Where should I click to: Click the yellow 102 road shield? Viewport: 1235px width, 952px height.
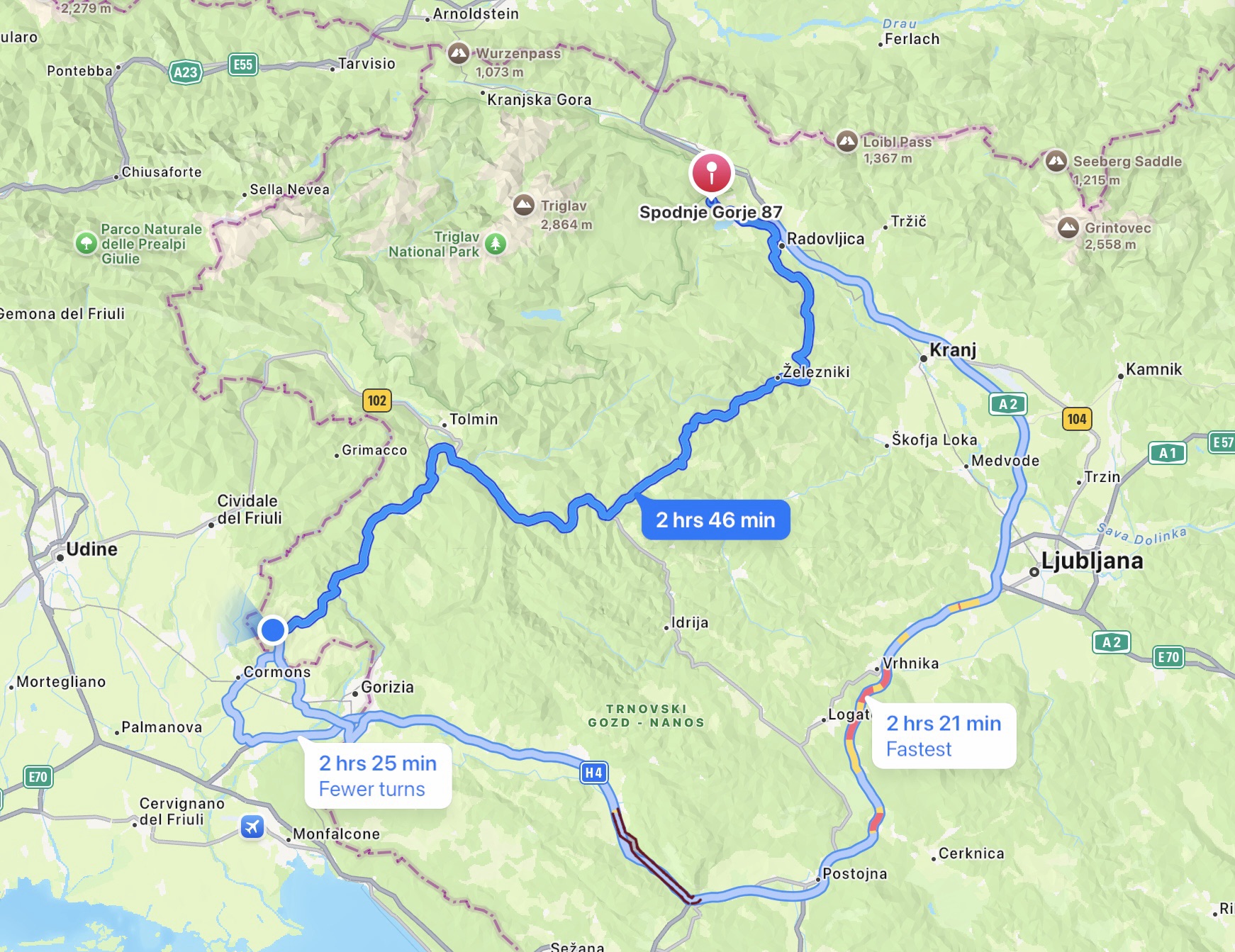pos(377,401)
